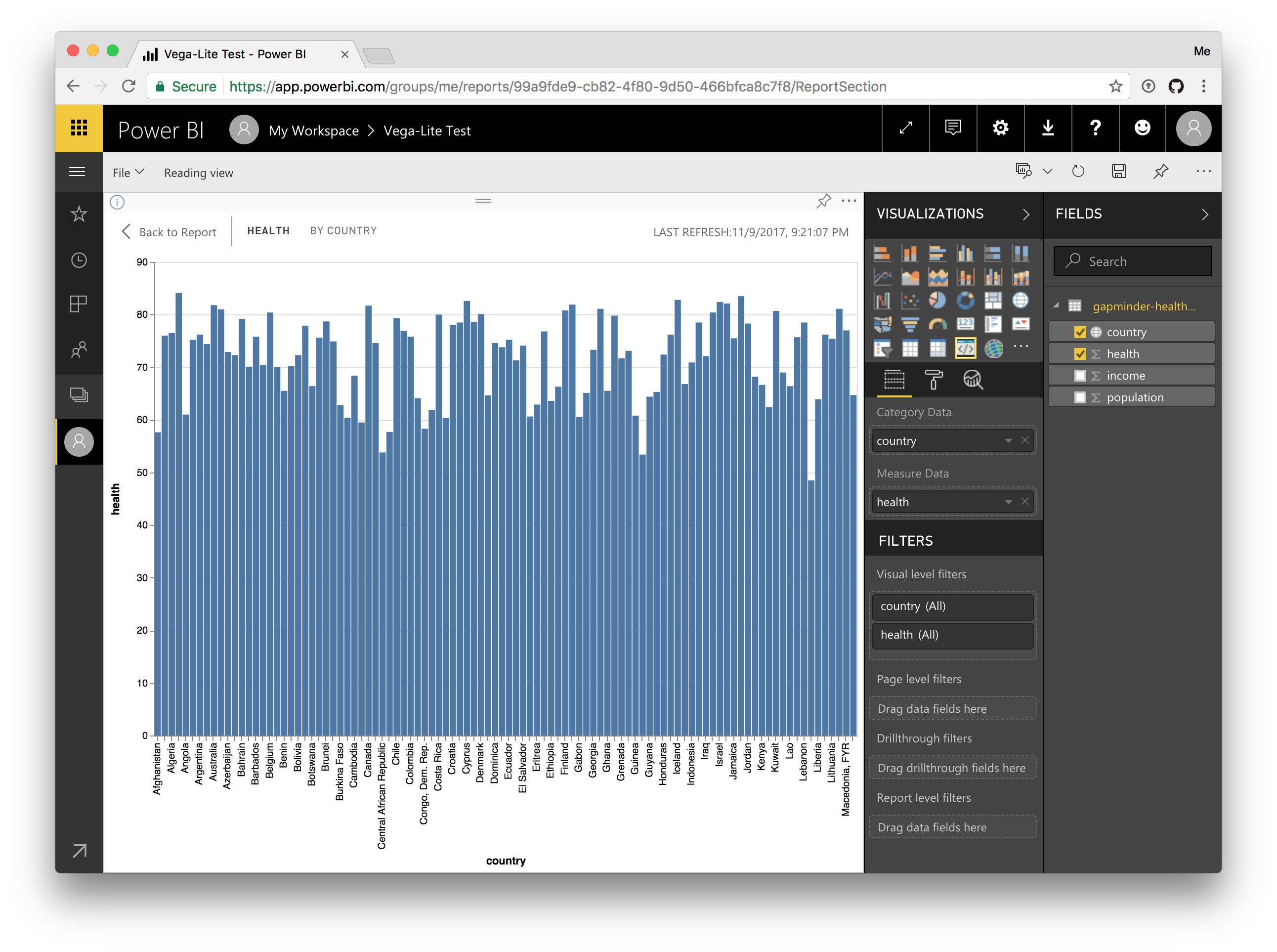The image size is (1277, 952).
Task: Choose the funnel chart visualization
Action: [x=910, y=324]
